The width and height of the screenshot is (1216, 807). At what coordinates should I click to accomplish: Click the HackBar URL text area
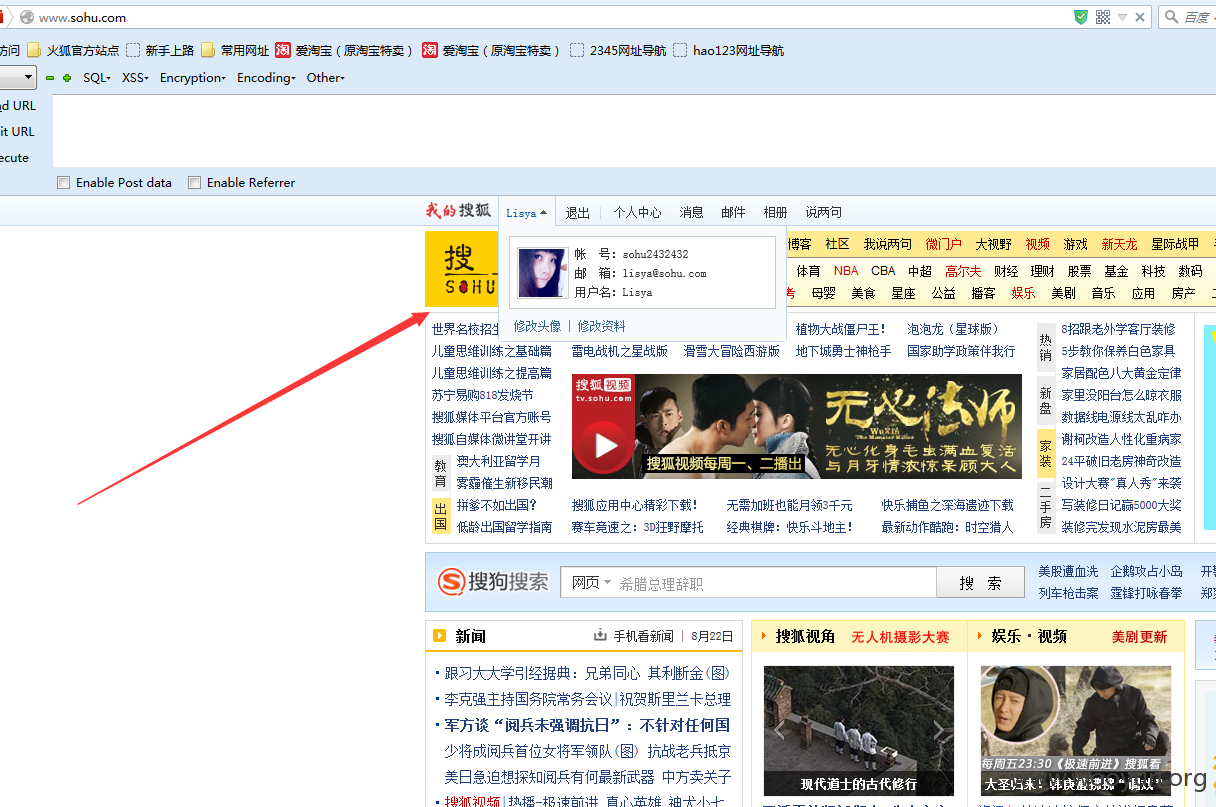[x=634, y=131]
